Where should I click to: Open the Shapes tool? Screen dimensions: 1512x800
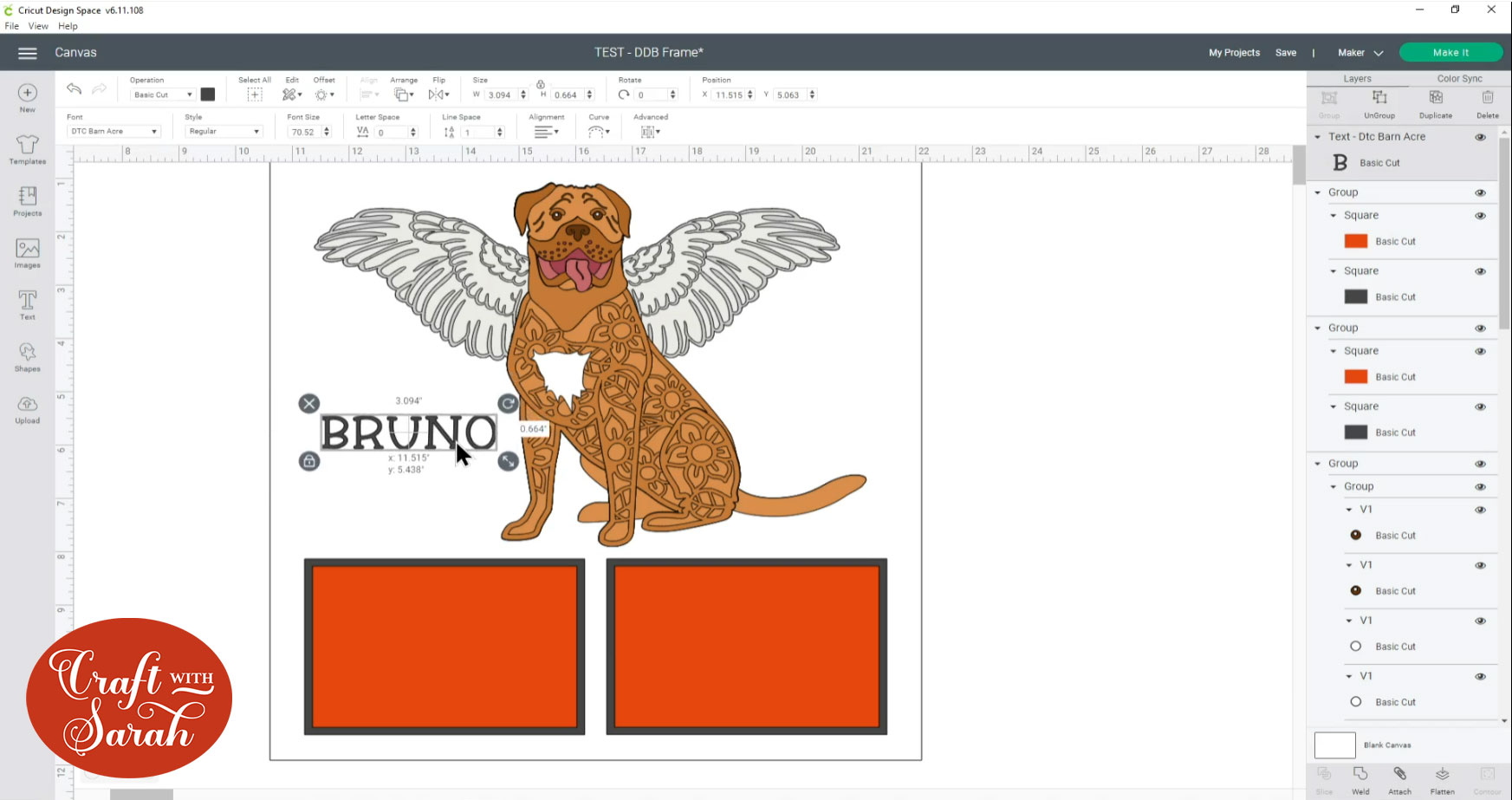(28, 356)
